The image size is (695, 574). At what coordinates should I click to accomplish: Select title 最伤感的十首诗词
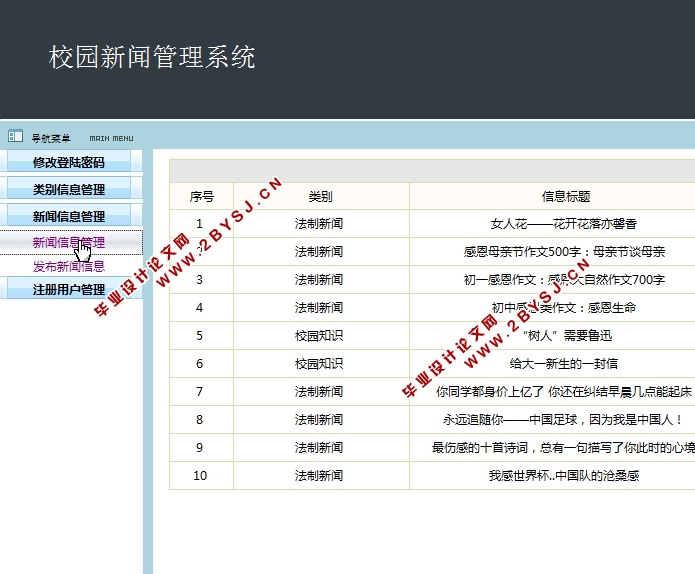480,447
